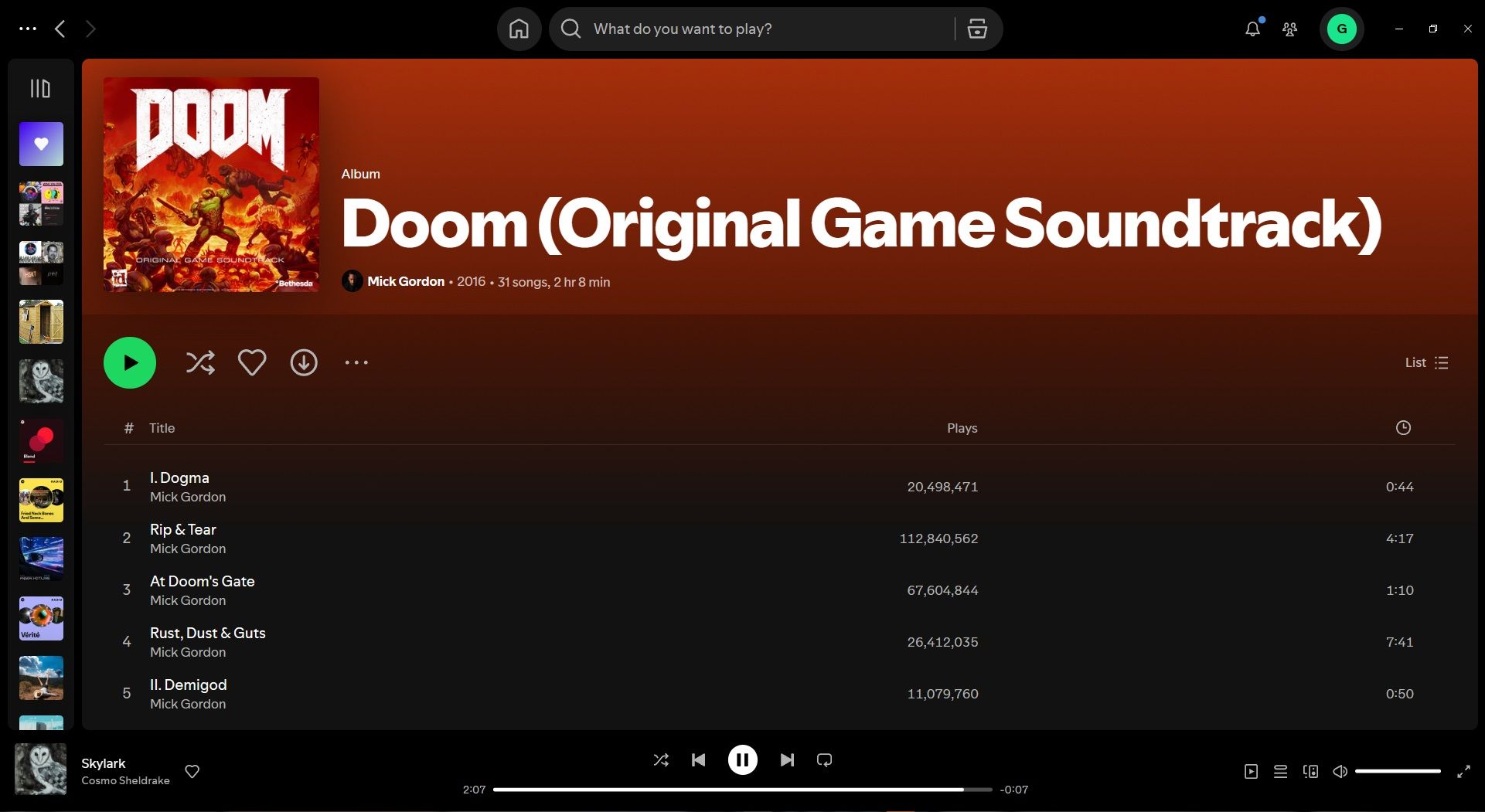Open the Friend Activity icon
1485x812 pixels.
[1289, 29]
